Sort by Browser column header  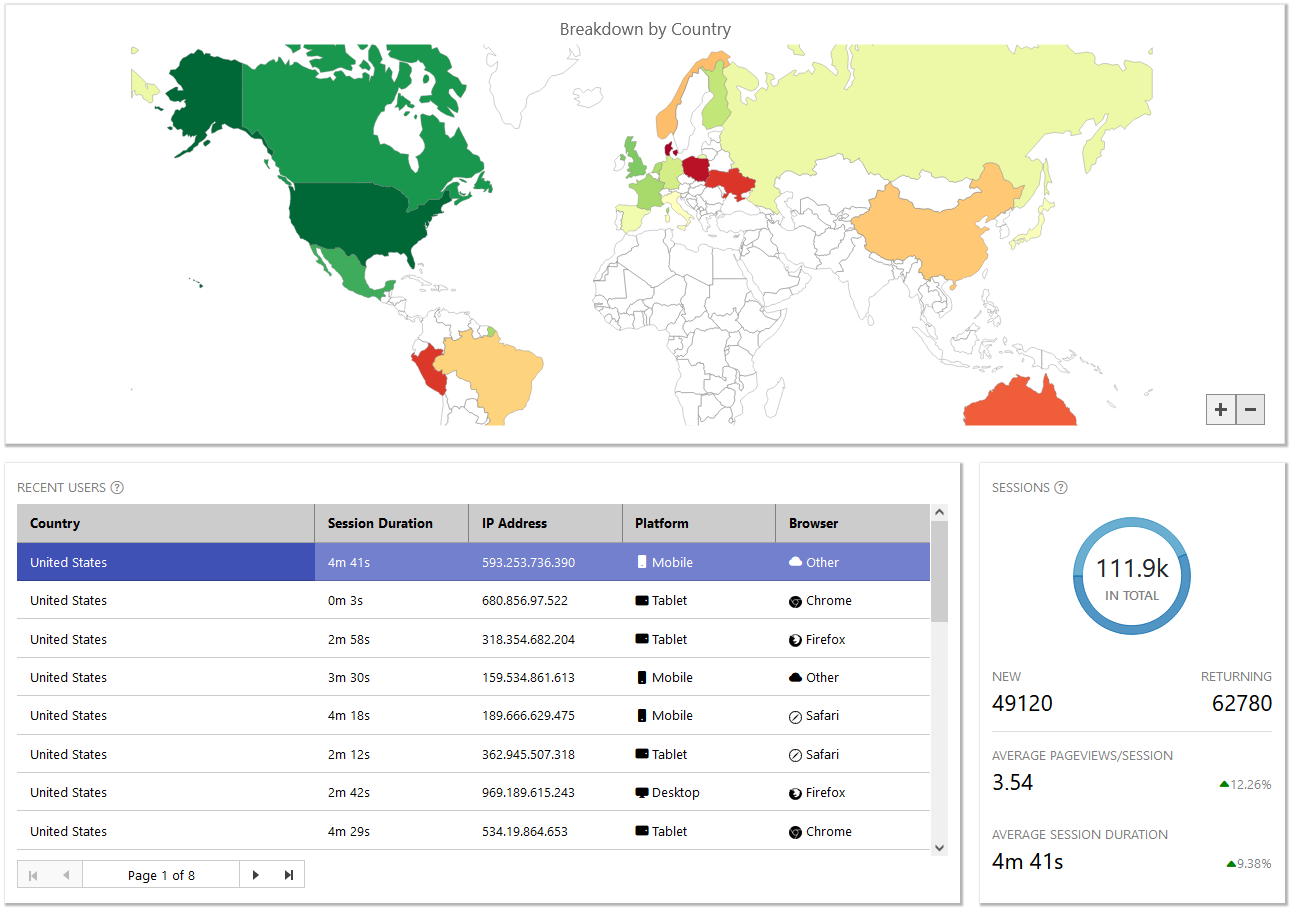852,523
